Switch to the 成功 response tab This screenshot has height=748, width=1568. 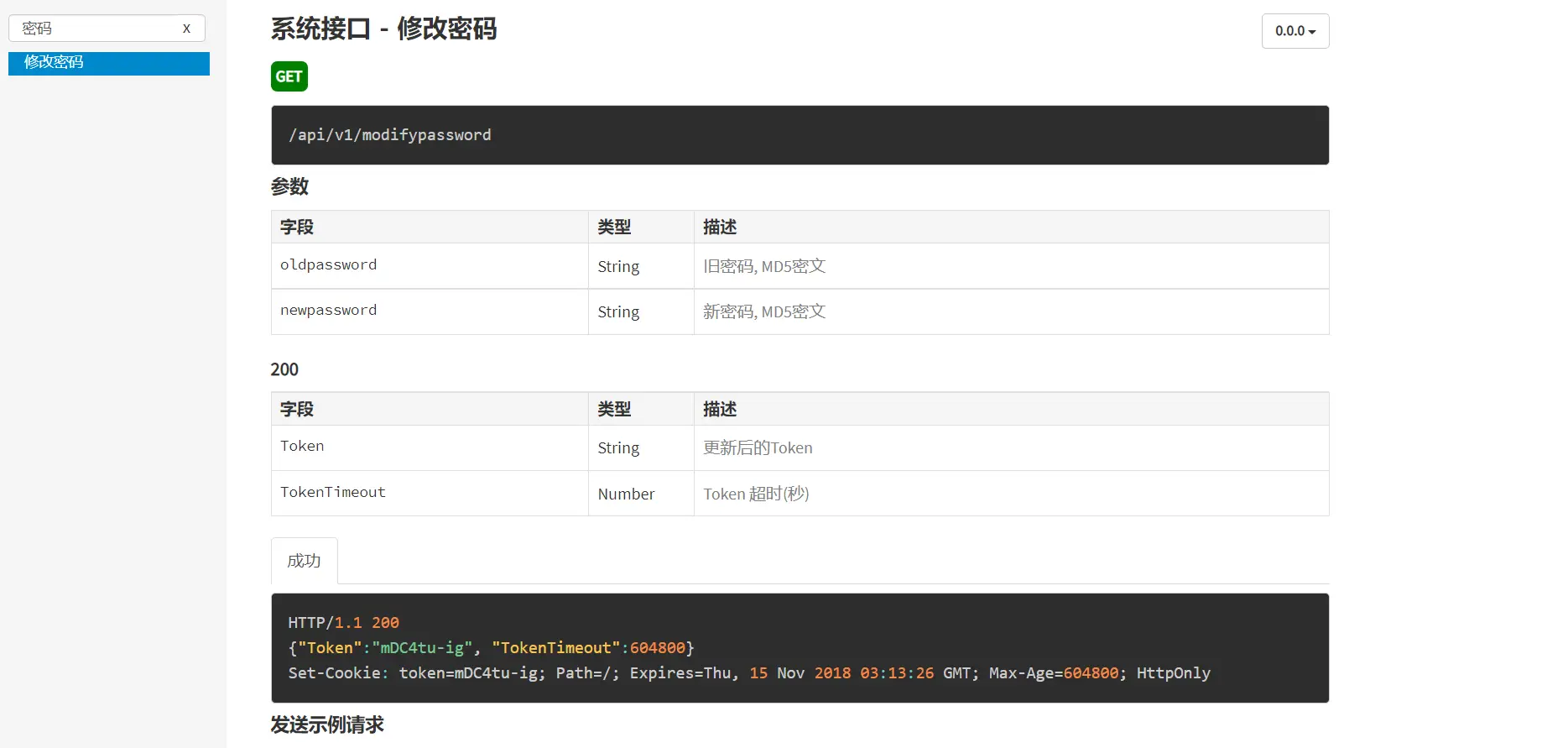click(304, 561)
